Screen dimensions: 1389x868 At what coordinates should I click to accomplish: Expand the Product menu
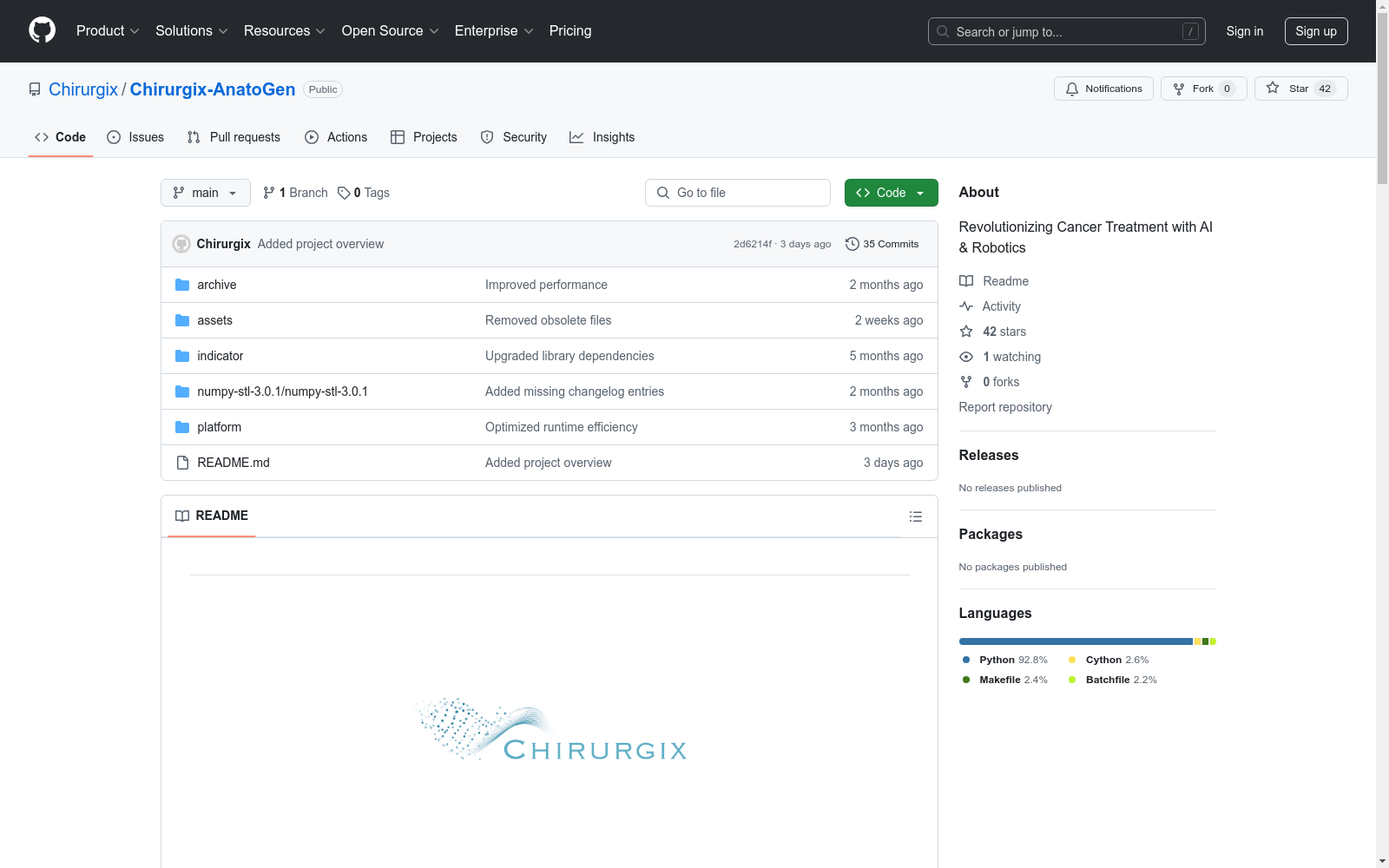[108, 31]
